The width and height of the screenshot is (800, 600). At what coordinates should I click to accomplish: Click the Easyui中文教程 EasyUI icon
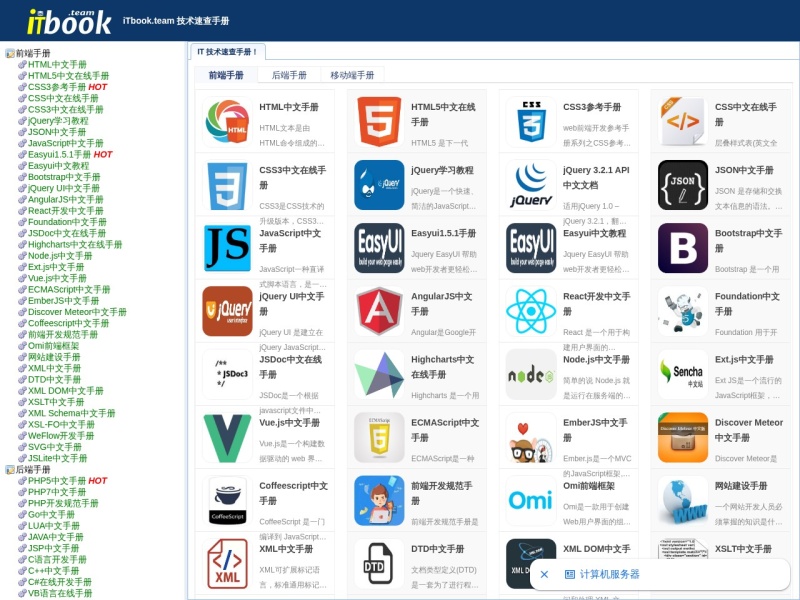click(x=531, y=248)
